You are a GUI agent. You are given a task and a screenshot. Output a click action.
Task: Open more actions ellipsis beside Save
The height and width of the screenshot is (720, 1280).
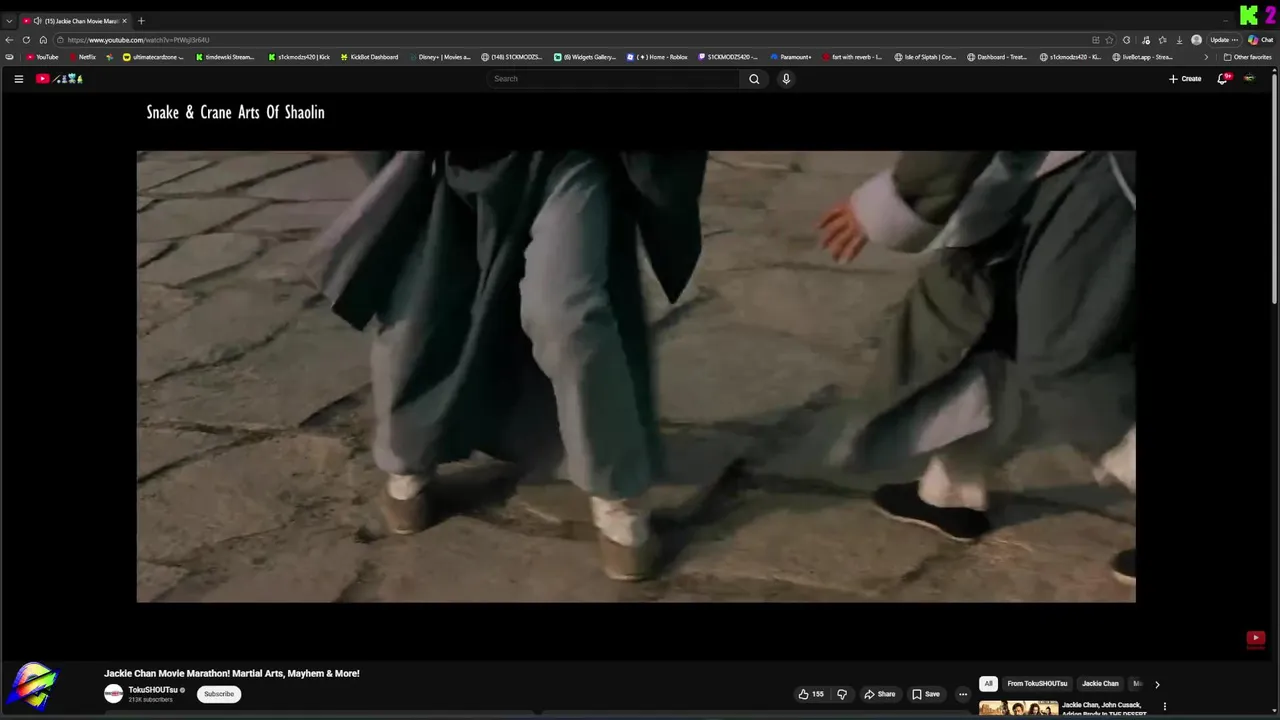tap(963, 694)
